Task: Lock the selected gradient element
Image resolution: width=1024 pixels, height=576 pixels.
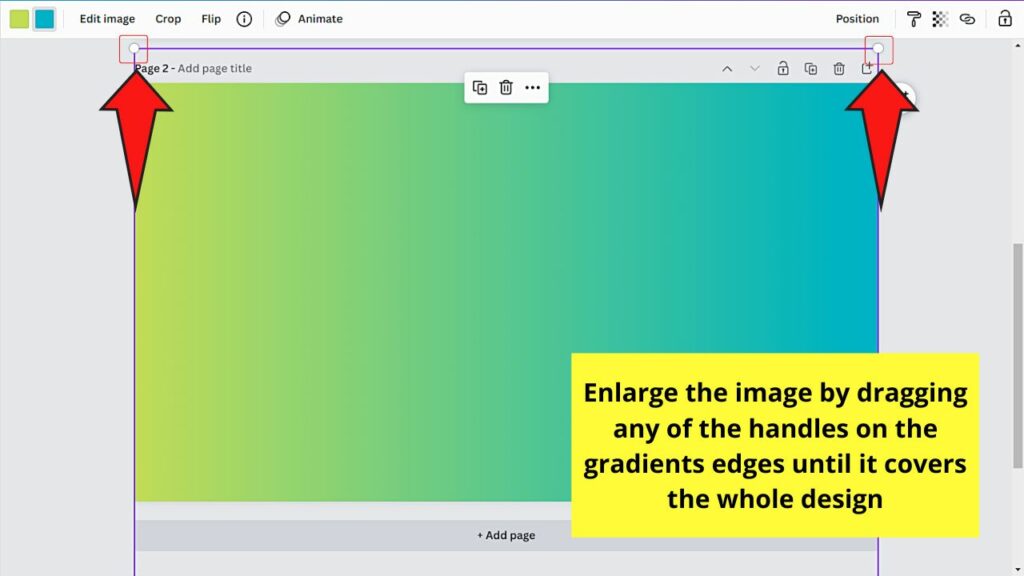Action: (x=1003, y=18)
